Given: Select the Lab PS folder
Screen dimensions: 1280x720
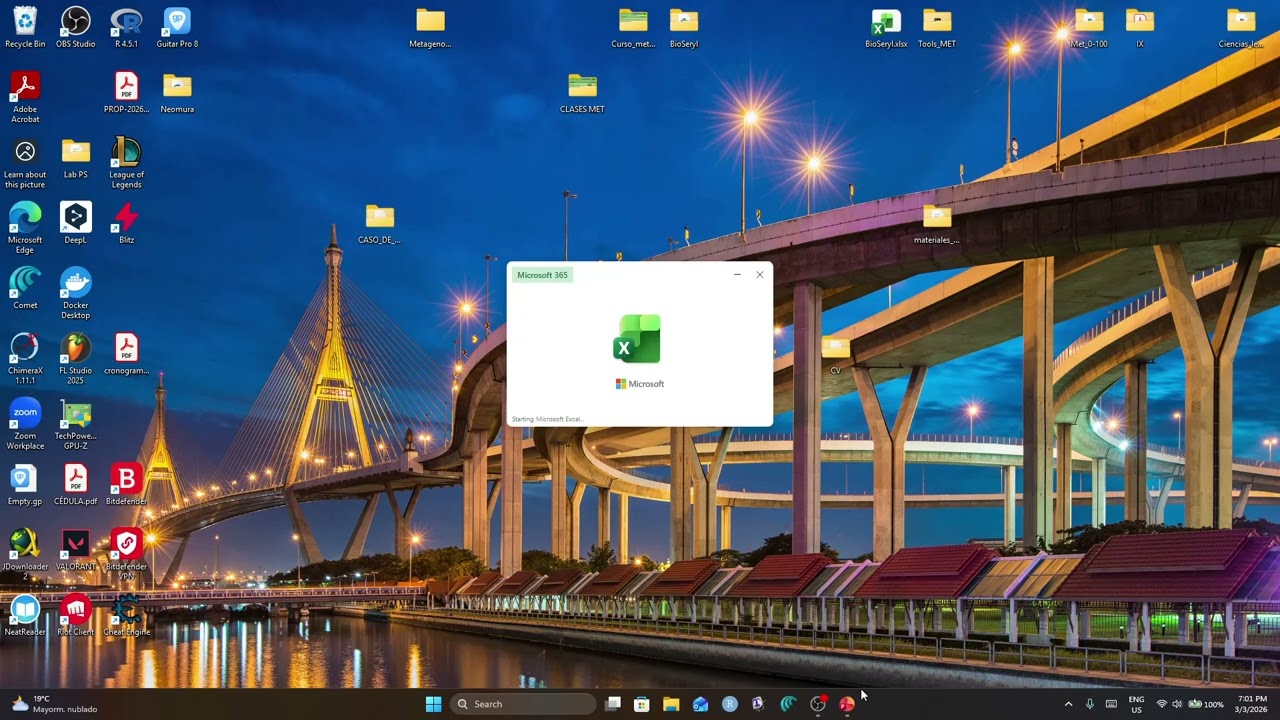Looking at the screenshot, I should coord(76,158).
